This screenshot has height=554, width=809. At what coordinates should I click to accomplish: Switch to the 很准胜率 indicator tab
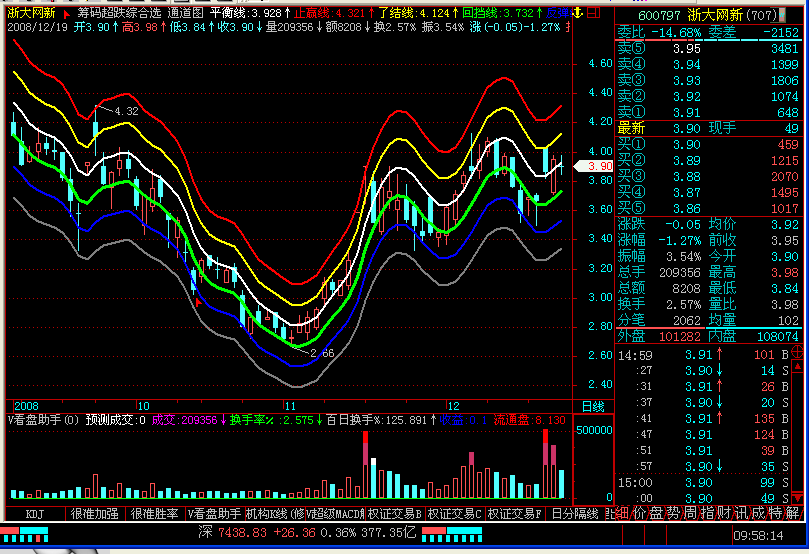154,514
